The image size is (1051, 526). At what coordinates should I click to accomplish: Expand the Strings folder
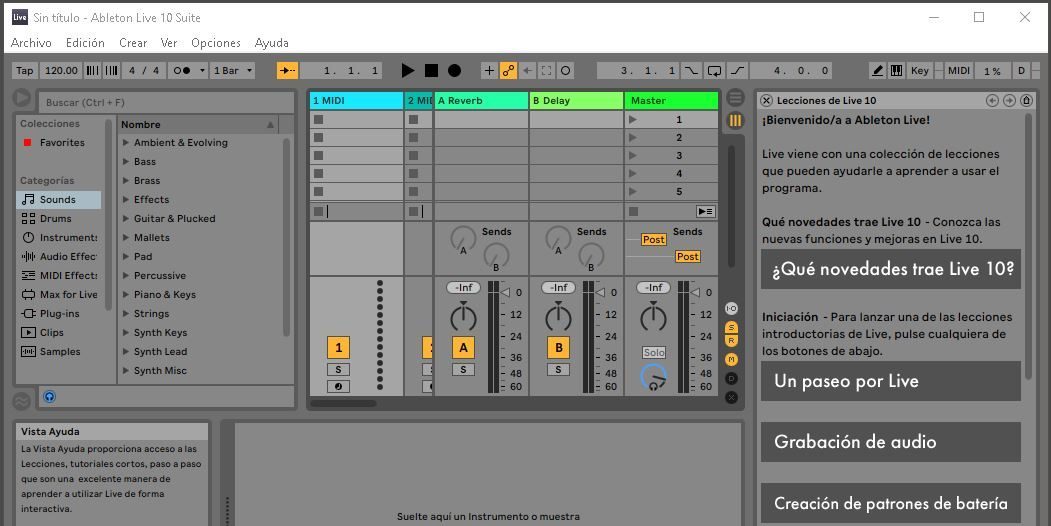[126, 314]
